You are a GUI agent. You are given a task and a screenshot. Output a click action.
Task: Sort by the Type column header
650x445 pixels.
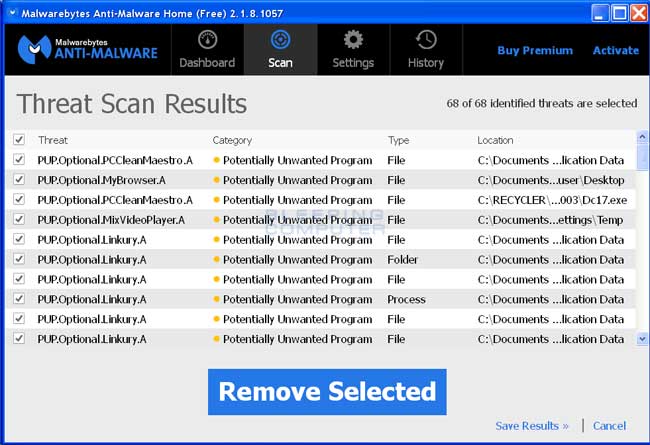coord(398,141)
